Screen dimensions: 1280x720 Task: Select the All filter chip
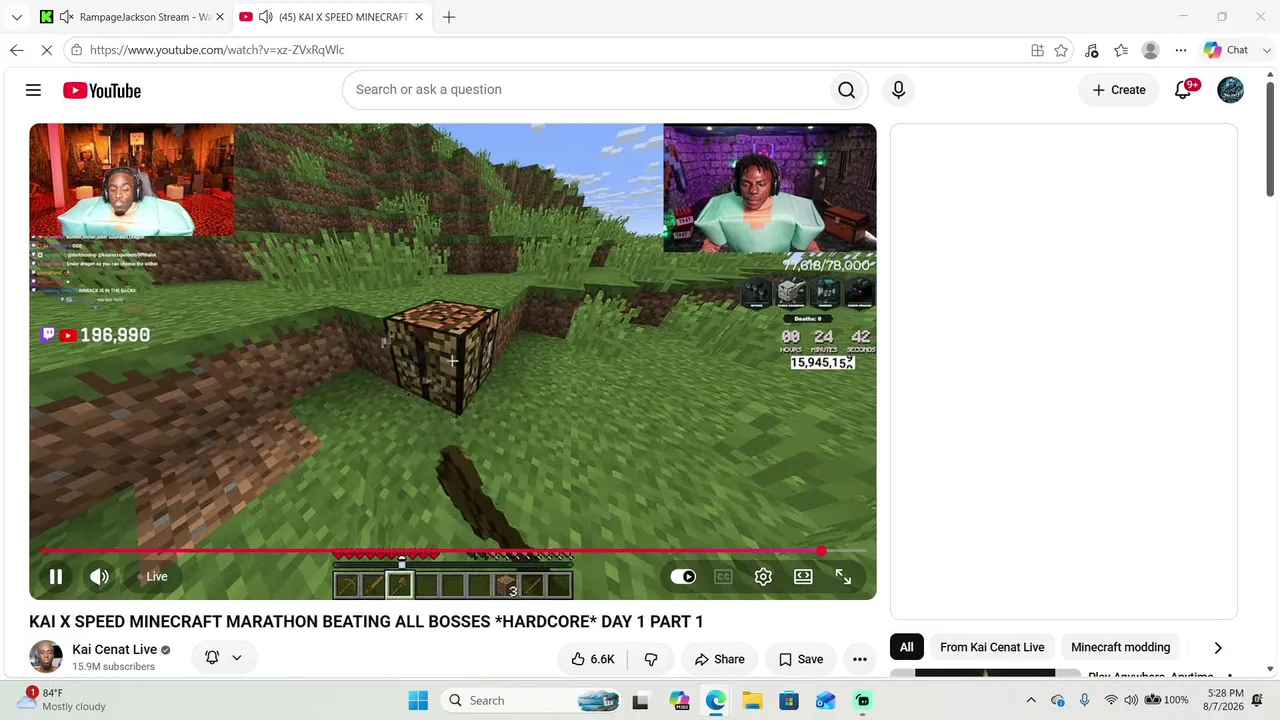tap(906, 647)
